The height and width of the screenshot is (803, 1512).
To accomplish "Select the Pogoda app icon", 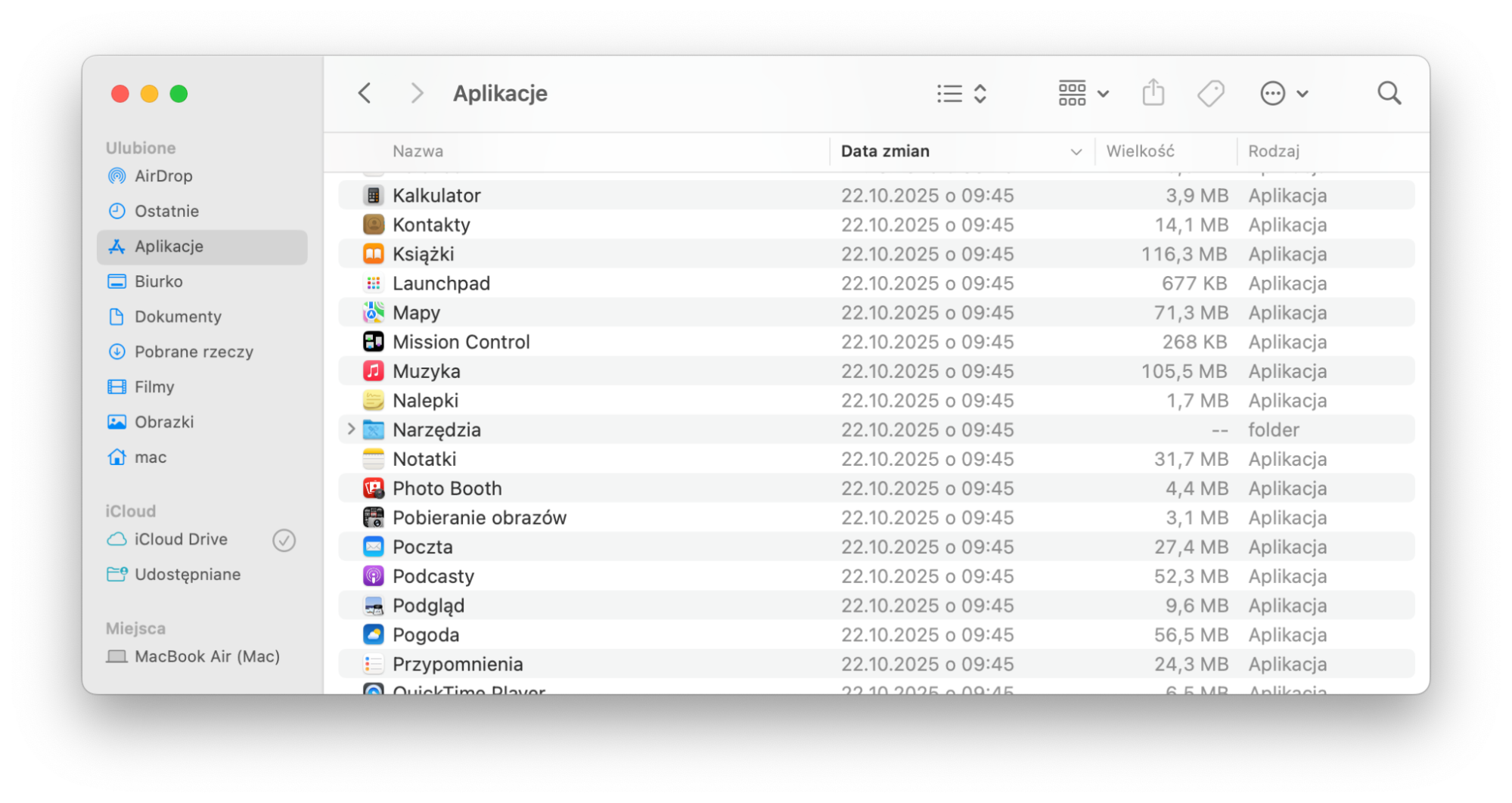I will 373,635.
